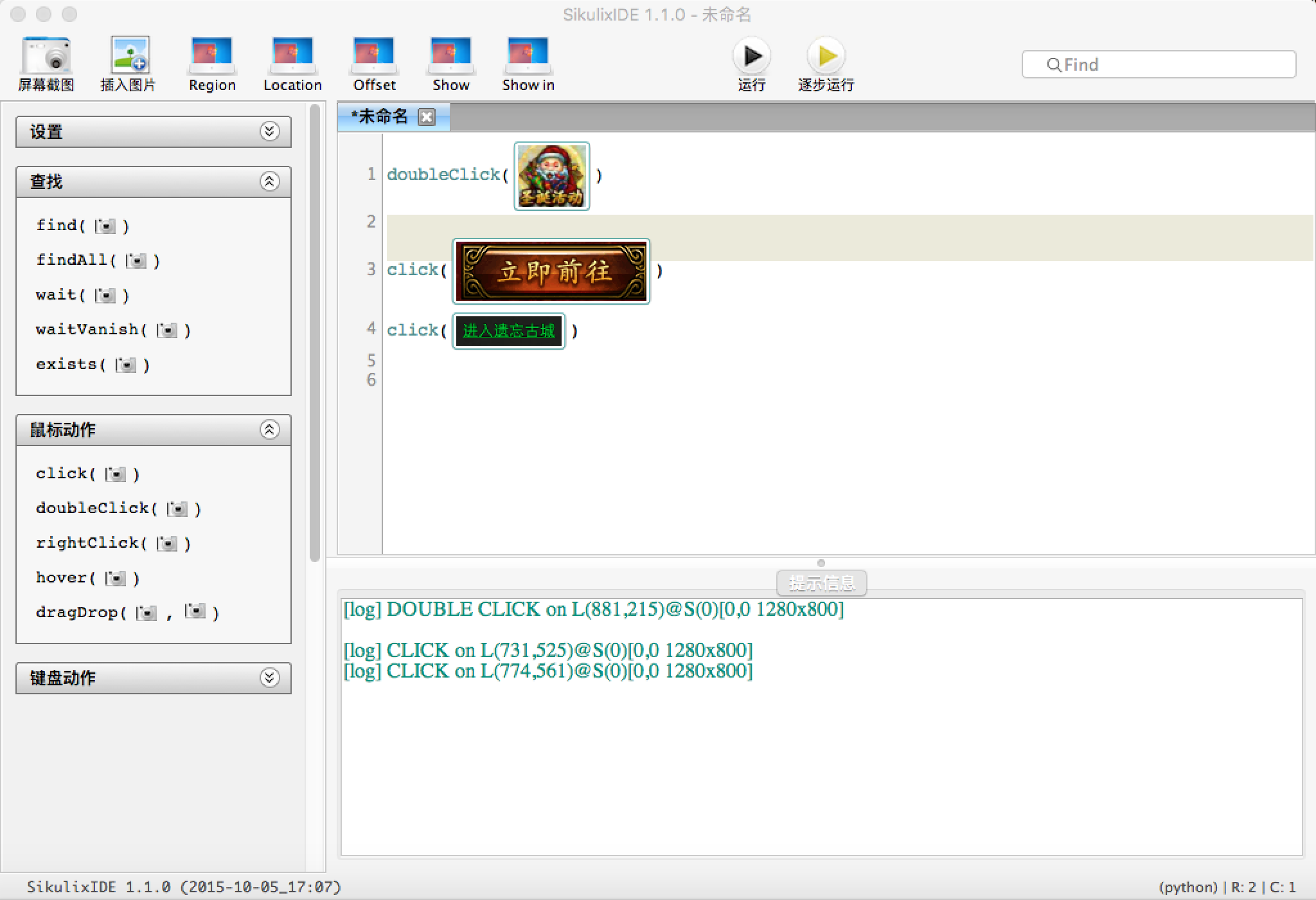The height and width of the screenshot is (900, 1316).
Task: Click the camera icon in rightClick()
Action: (166, 543)
